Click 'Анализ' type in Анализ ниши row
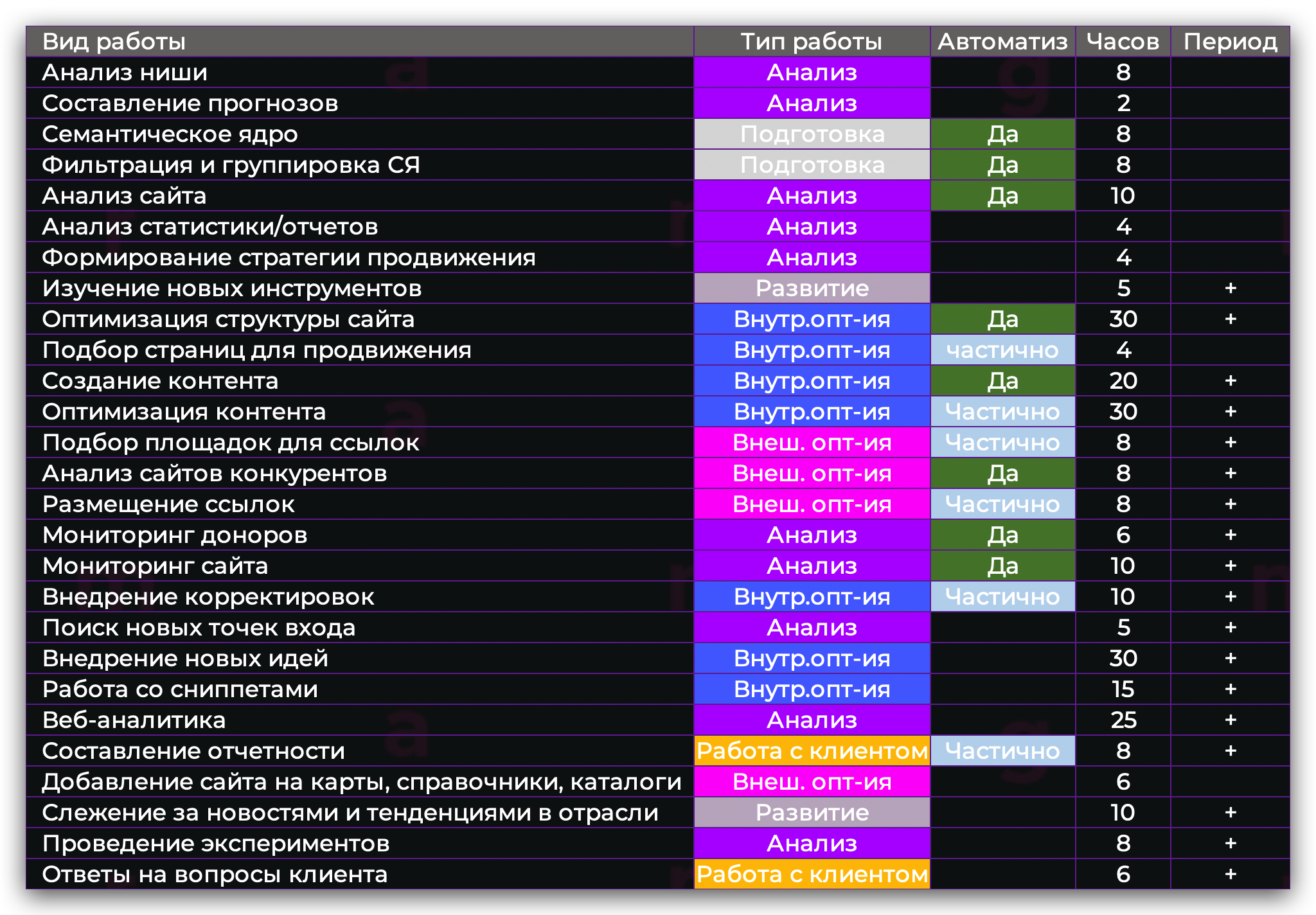Image resolution: width=1316 pixels, height=915 pixels. click(x=812, y=73)
